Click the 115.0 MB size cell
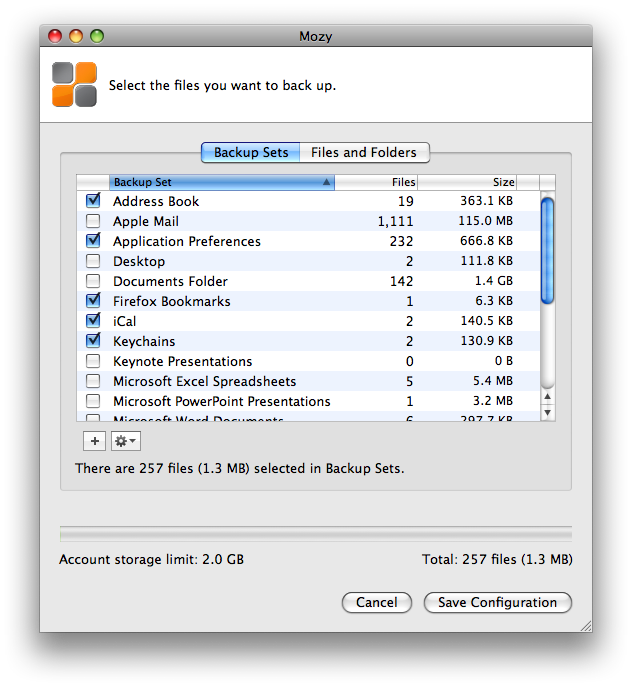Screen dimensions: 632x687 486,221
